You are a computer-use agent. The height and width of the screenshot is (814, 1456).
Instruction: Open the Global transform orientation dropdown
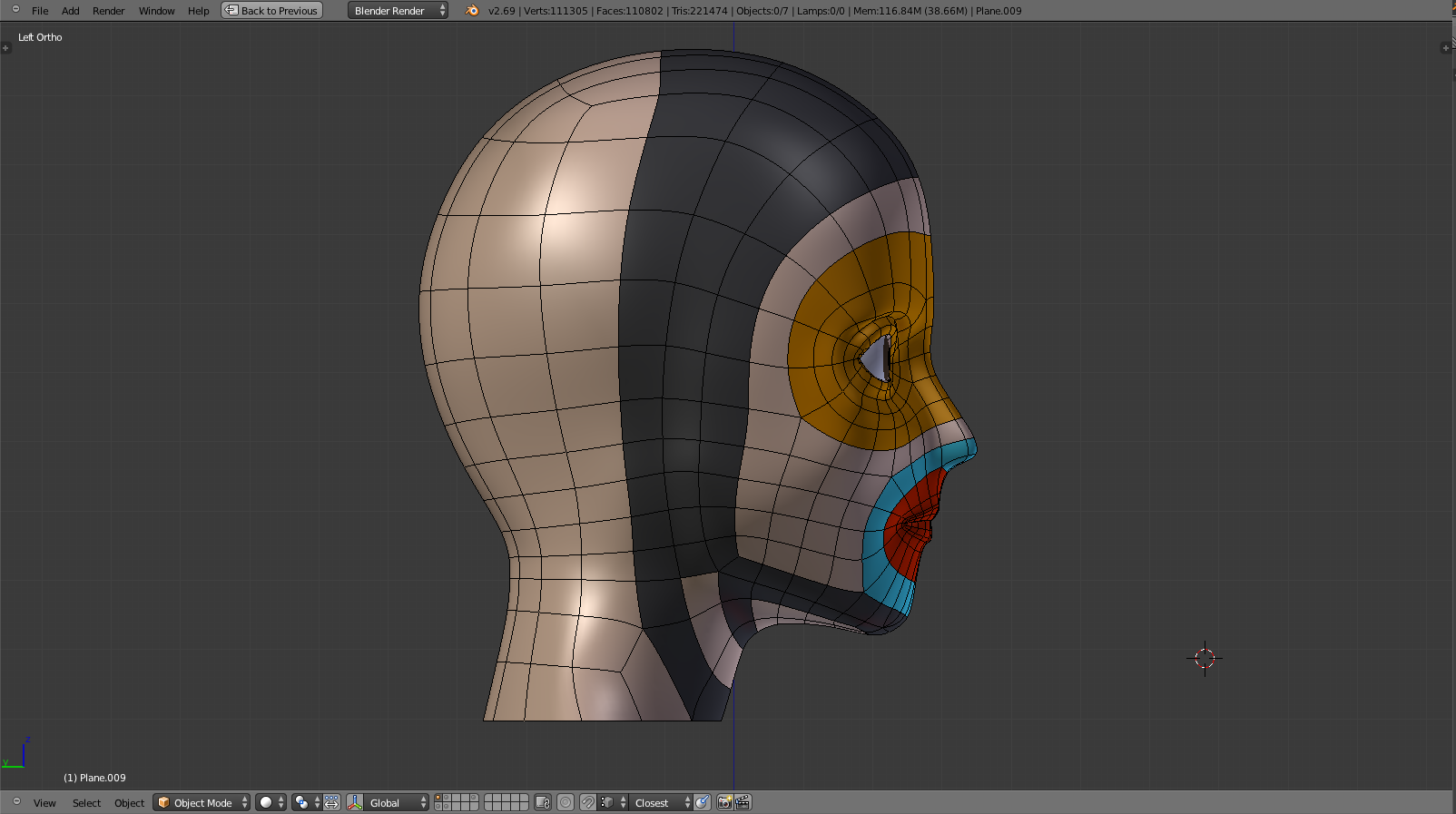(396, 802)
